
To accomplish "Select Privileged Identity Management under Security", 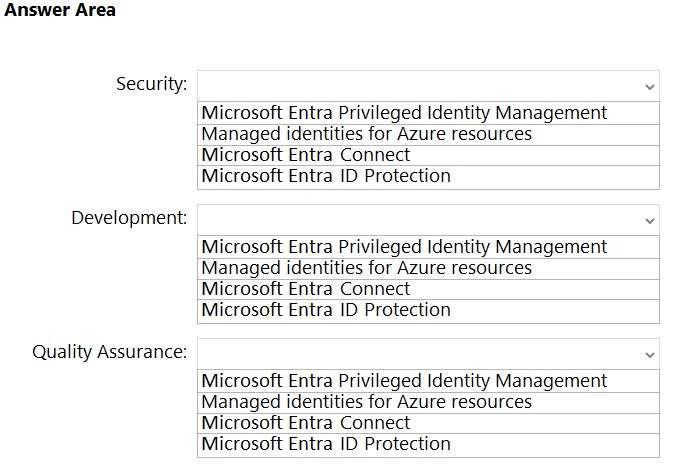I will 404,113.
